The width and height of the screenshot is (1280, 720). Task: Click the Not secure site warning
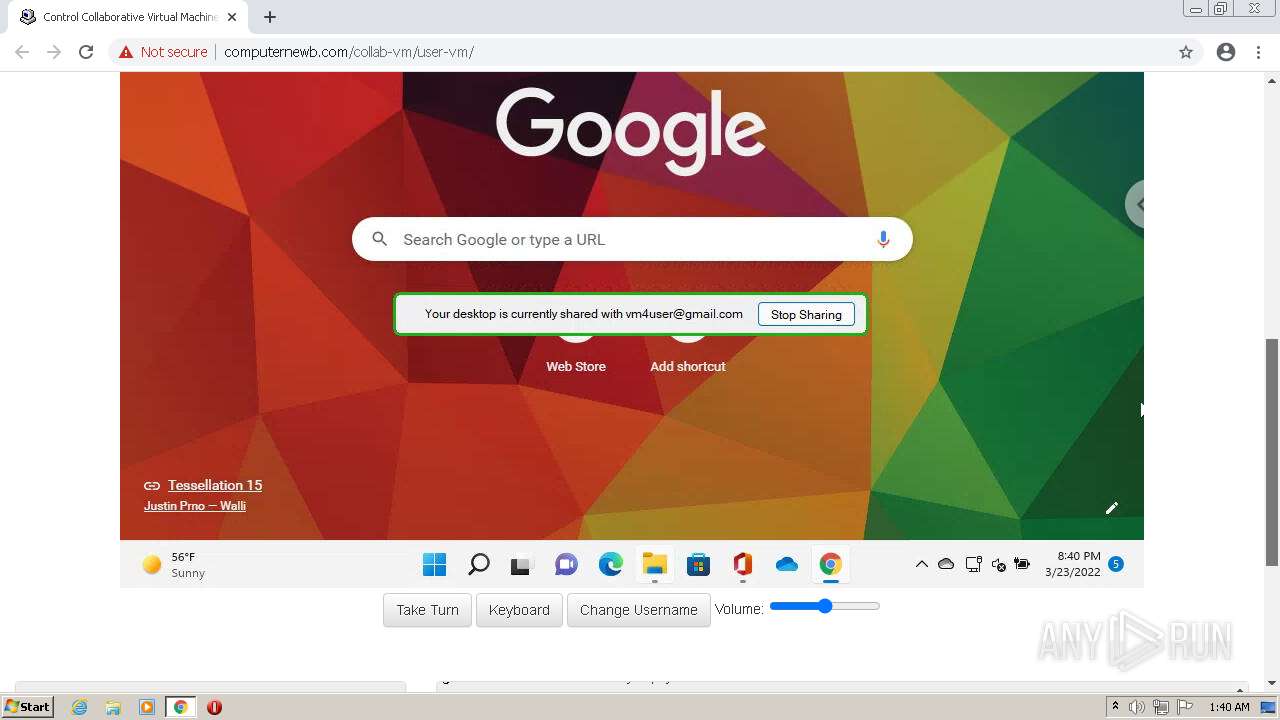(x=163, y=52)
